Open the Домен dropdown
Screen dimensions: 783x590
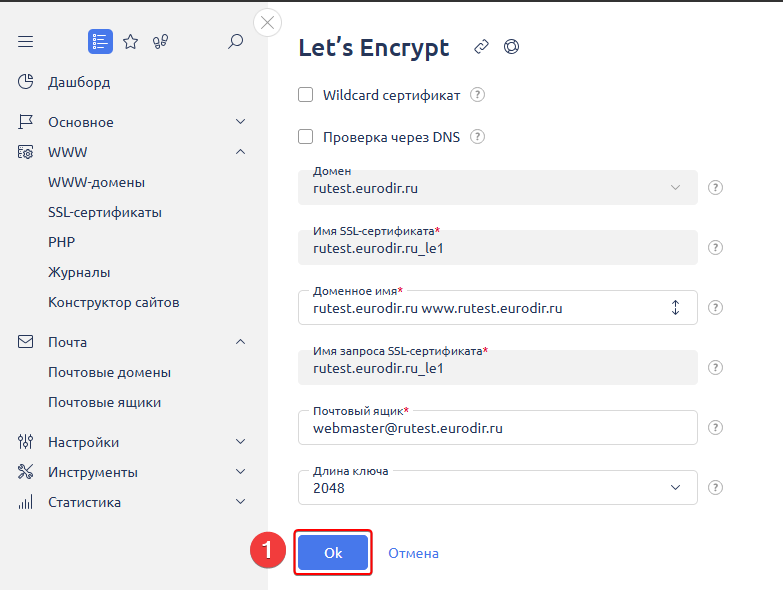[497, 188]
